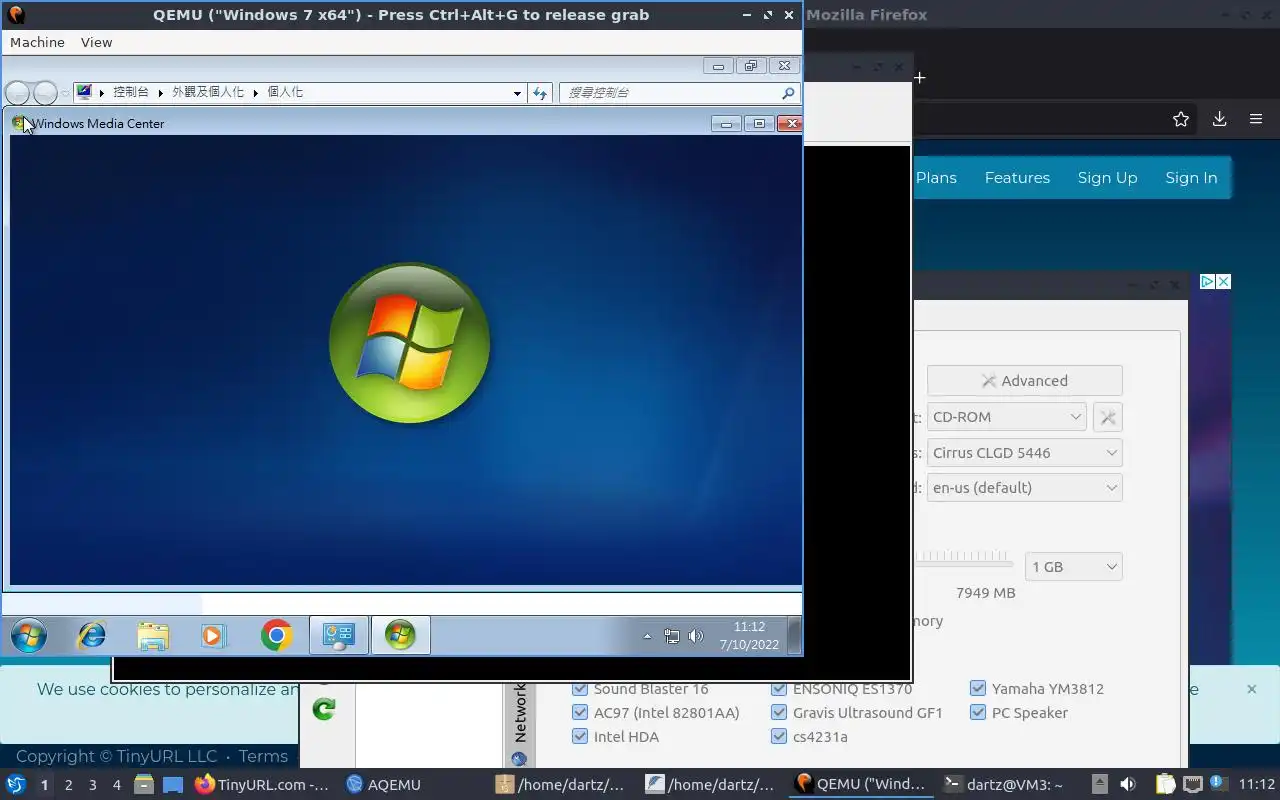Viewport: 1280px width, 800px height.
Task: Open Windows Explorer folder icon on taskbar
Action: point(153,636)
